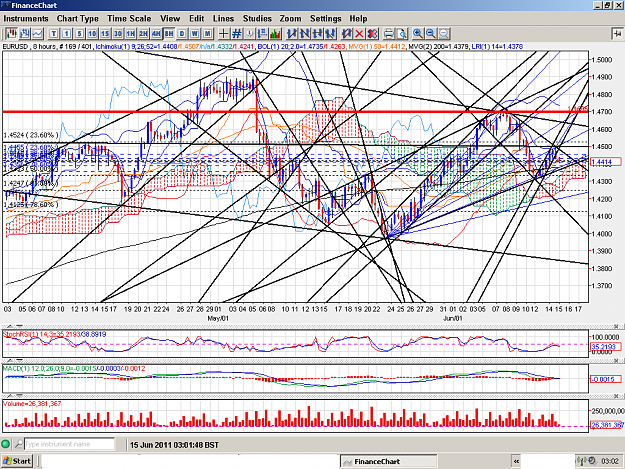Click the pin icon at toolbar right

tap(617, 33)
